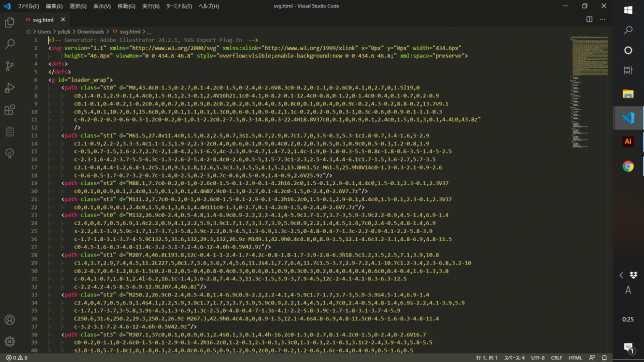Open the ファイル menu
This screenshot has width=644, height=362.
pos(28,6)
